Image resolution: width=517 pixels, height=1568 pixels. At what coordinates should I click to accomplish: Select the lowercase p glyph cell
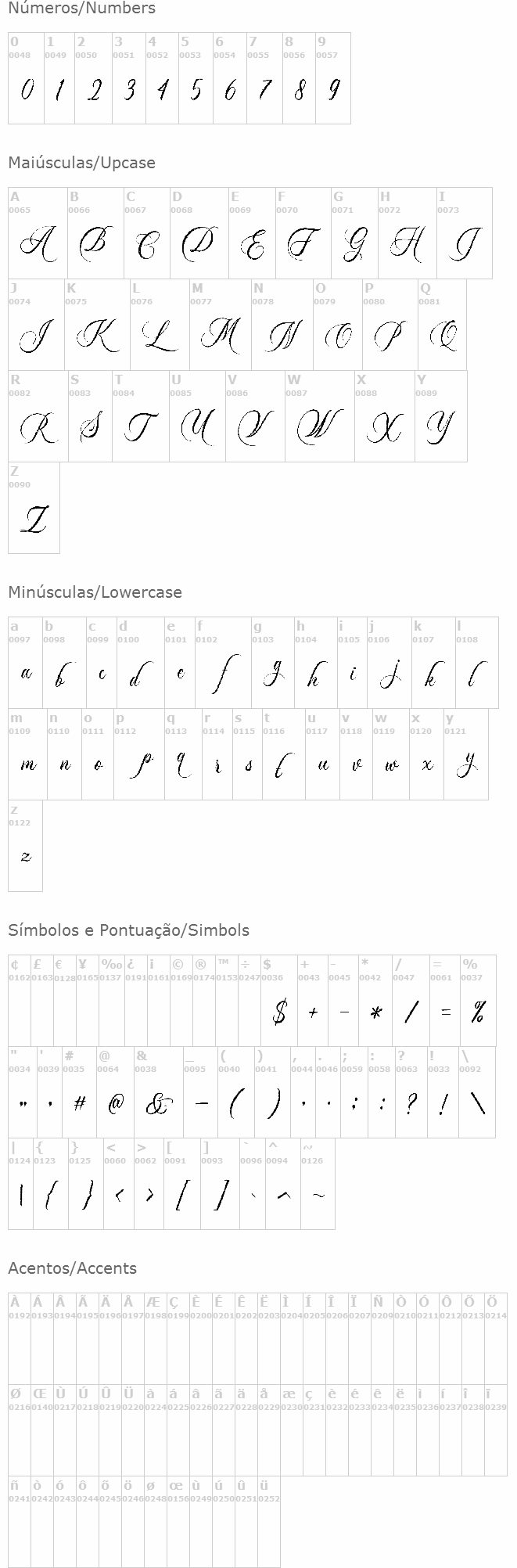[x=139, y=754]
